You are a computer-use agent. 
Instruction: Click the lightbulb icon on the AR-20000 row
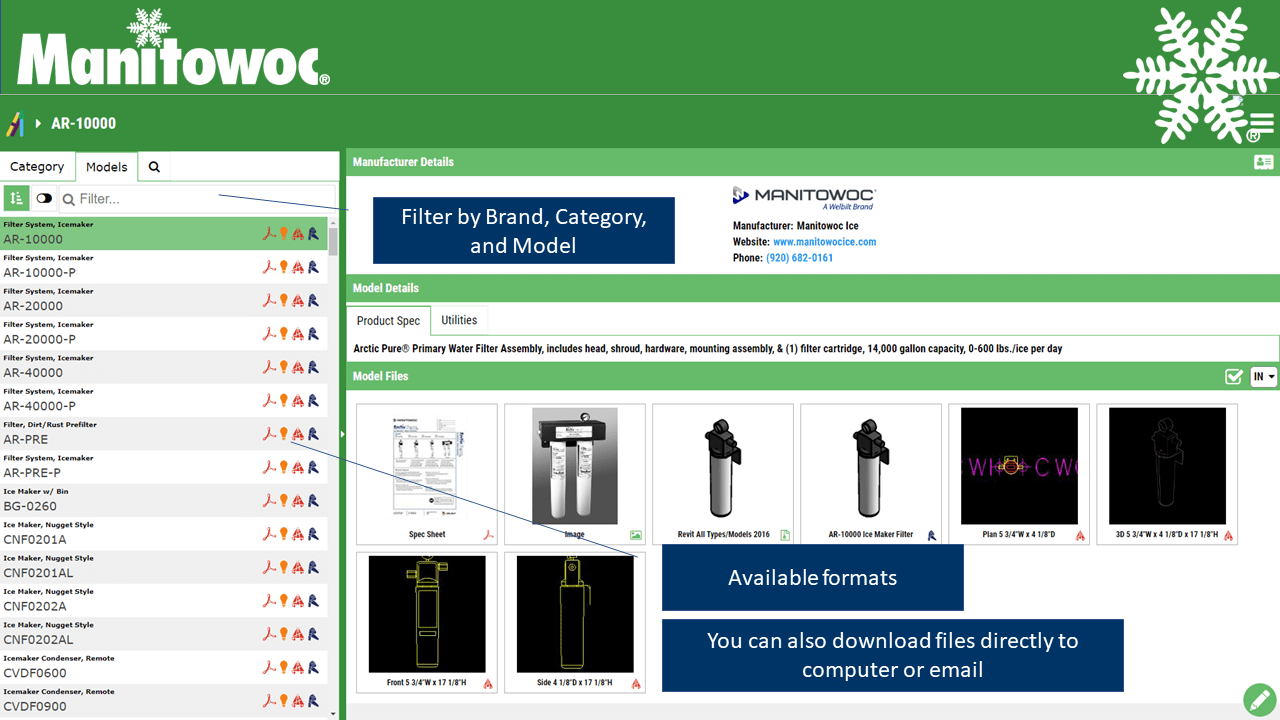point(284,300)
